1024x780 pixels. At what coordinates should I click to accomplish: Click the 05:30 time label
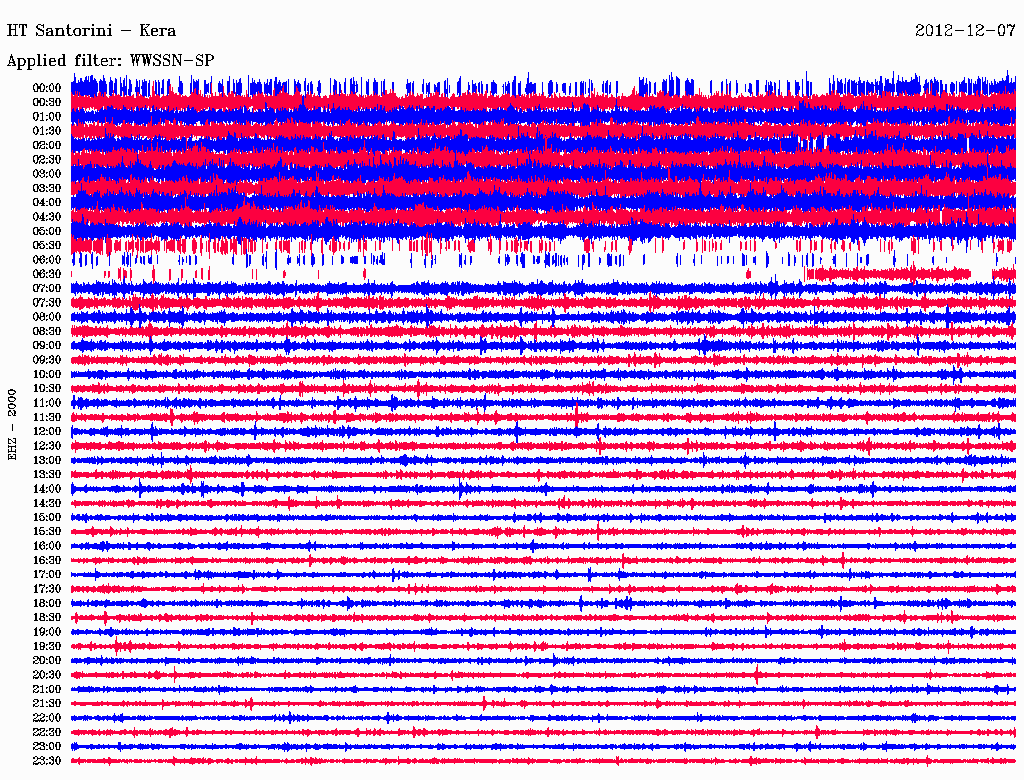coord(47,246)
